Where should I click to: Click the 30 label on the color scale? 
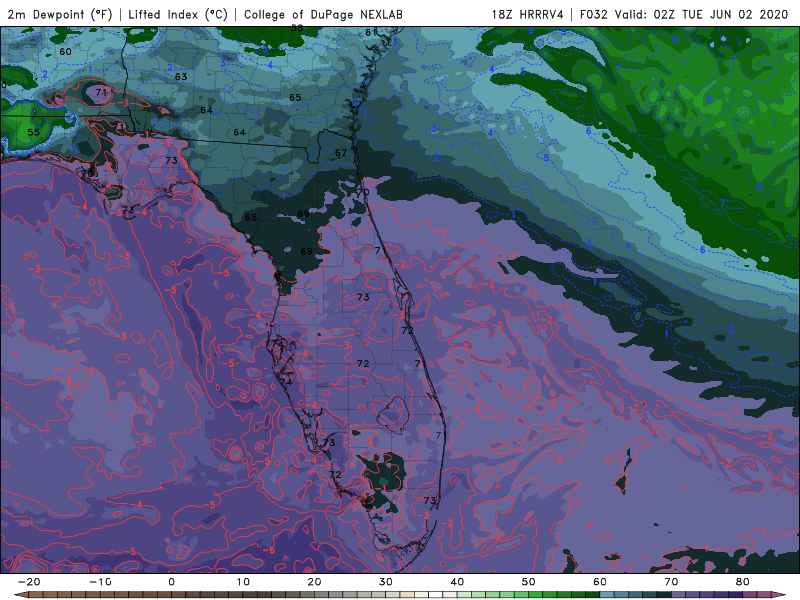pos(386,582)
